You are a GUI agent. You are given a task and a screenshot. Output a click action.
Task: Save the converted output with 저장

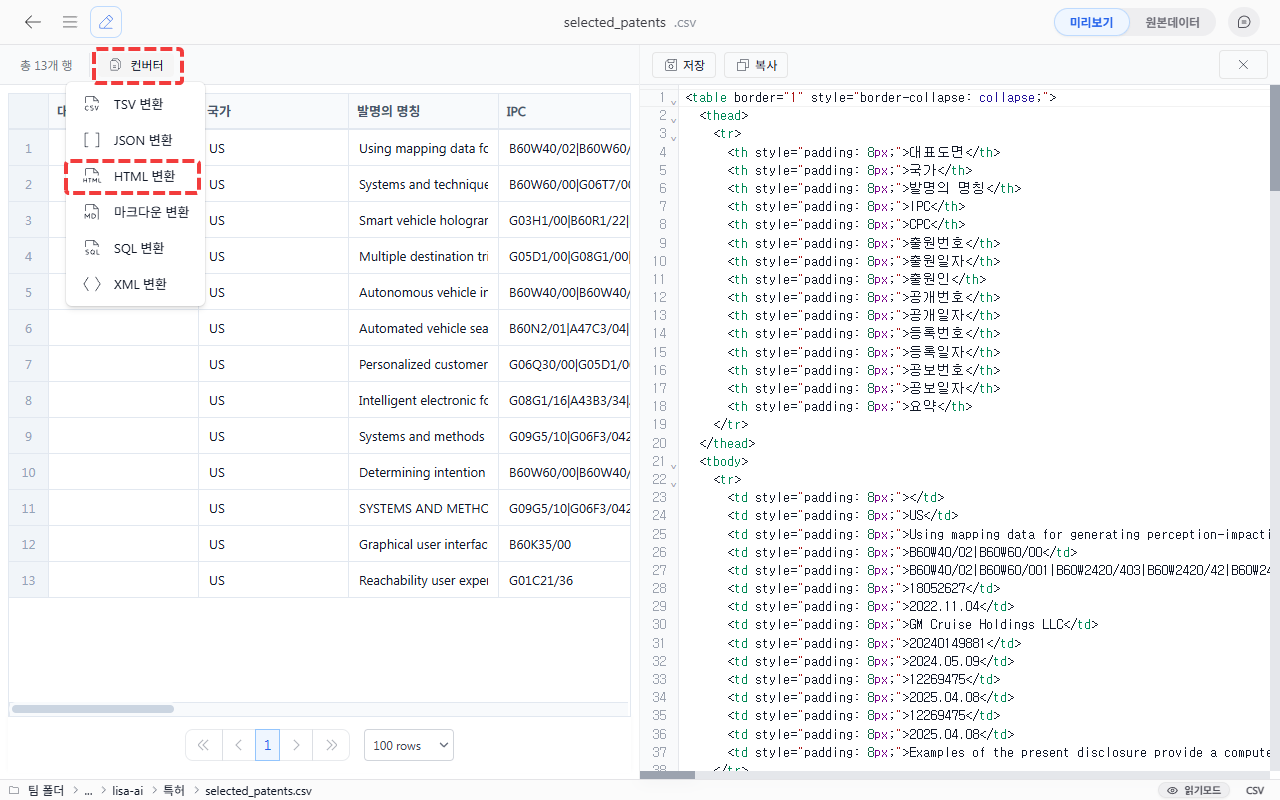pos(684,65)
